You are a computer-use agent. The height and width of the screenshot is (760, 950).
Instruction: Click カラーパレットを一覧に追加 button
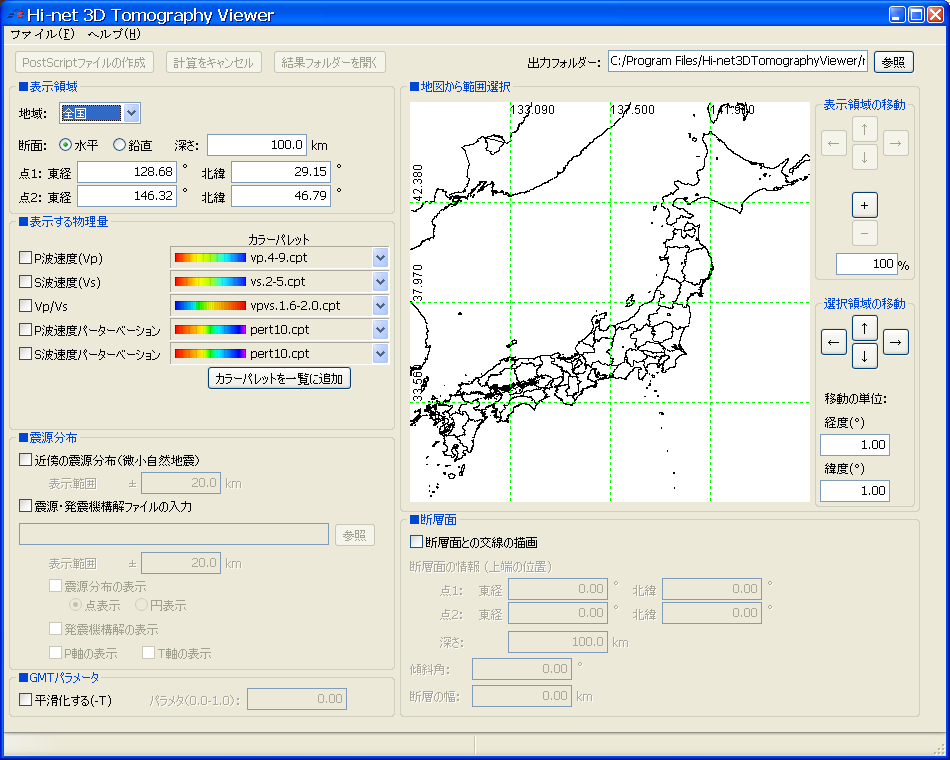279,378
